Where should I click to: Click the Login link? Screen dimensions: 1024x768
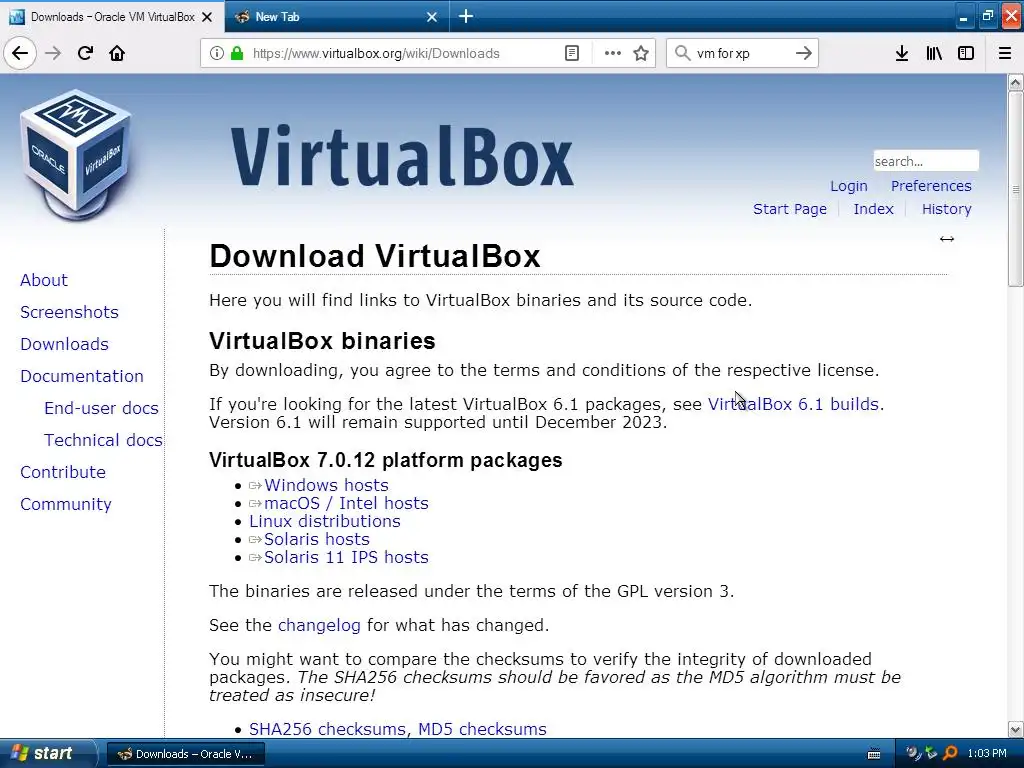[848, 186]
